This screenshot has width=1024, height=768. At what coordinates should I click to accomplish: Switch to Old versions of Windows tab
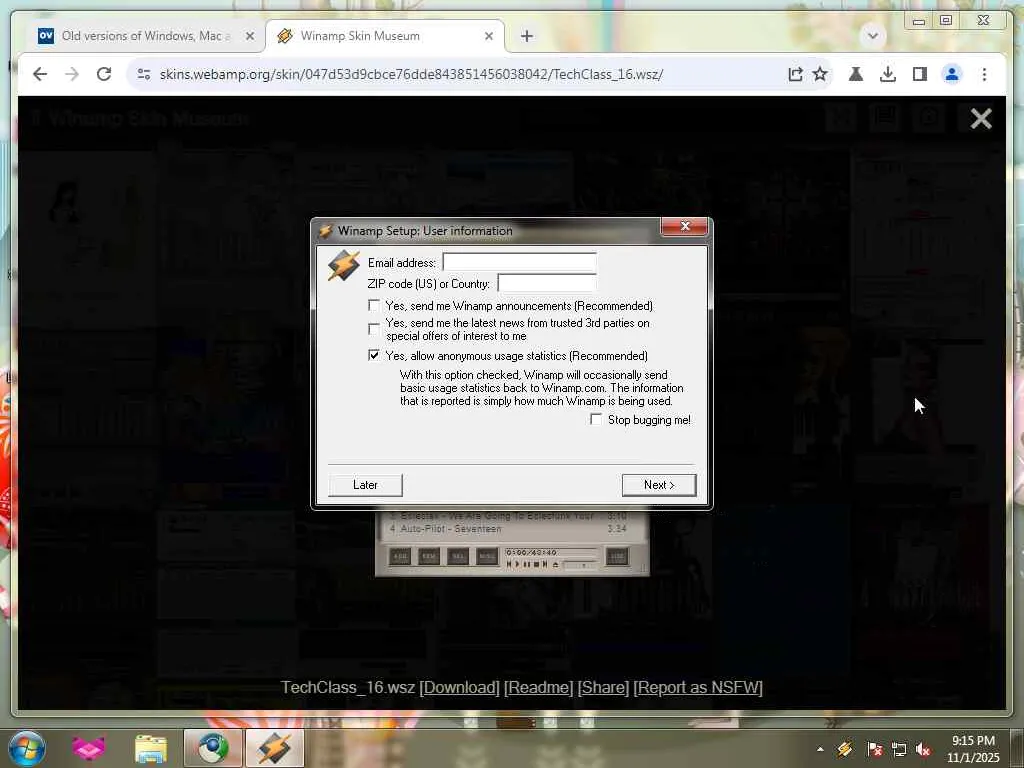(x=146, y=36)
